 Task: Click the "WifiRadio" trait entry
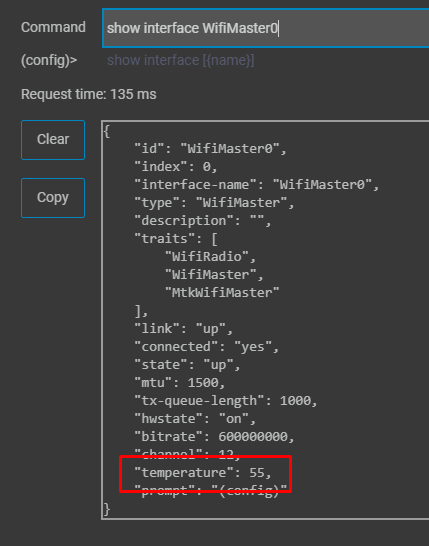[210, 257]
